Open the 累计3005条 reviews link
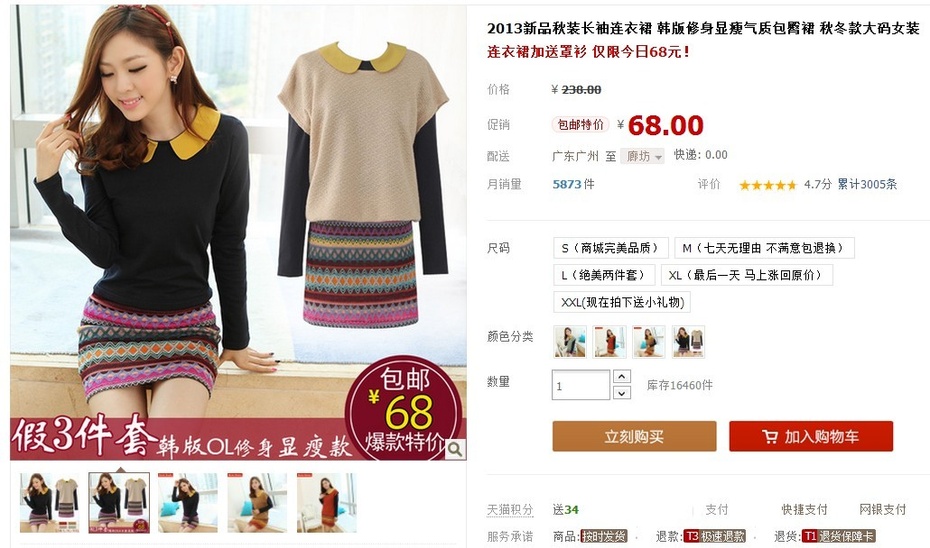The width and height of the screenshot is (930, 548). pyautogui.click(x=867, y=184)
